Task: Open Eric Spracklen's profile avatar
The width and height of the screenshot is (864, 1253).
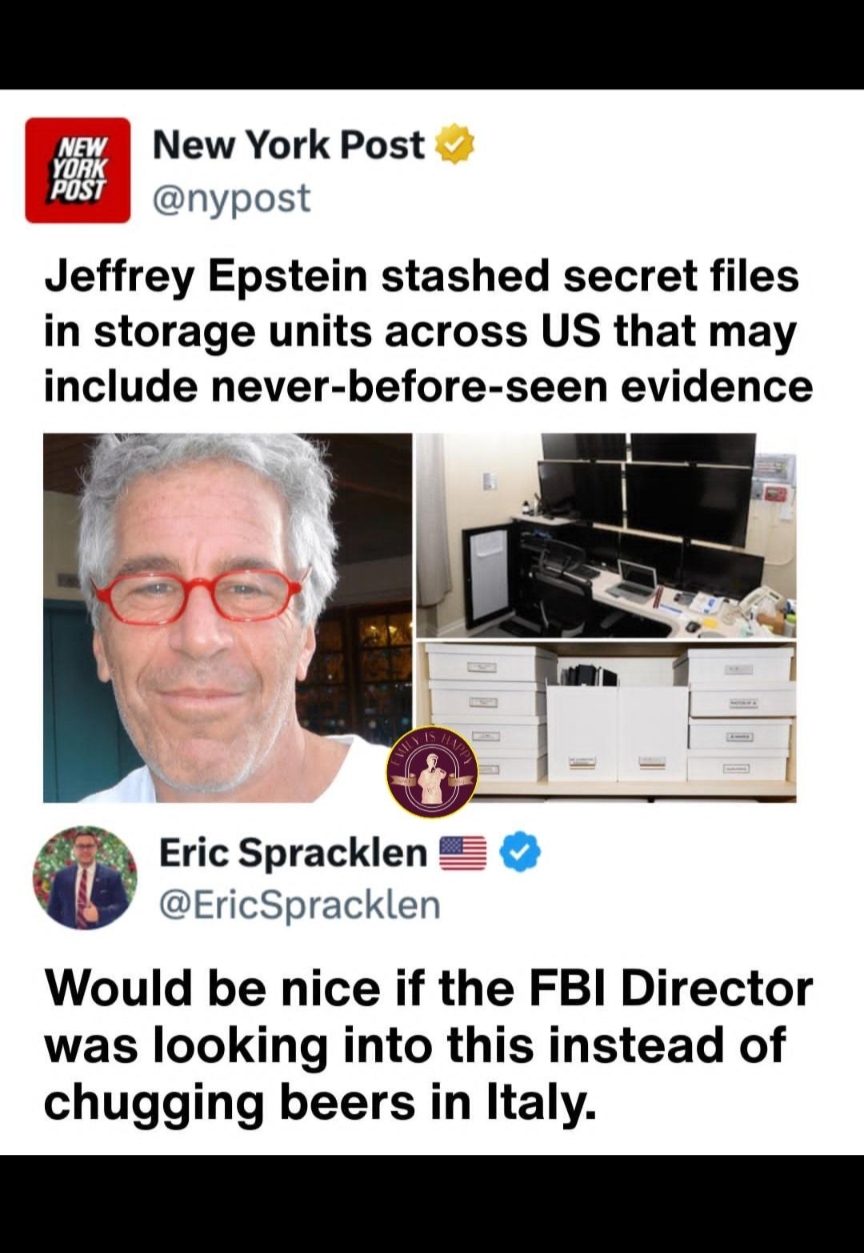Action: pyautogui.click(x=85, y=878)
